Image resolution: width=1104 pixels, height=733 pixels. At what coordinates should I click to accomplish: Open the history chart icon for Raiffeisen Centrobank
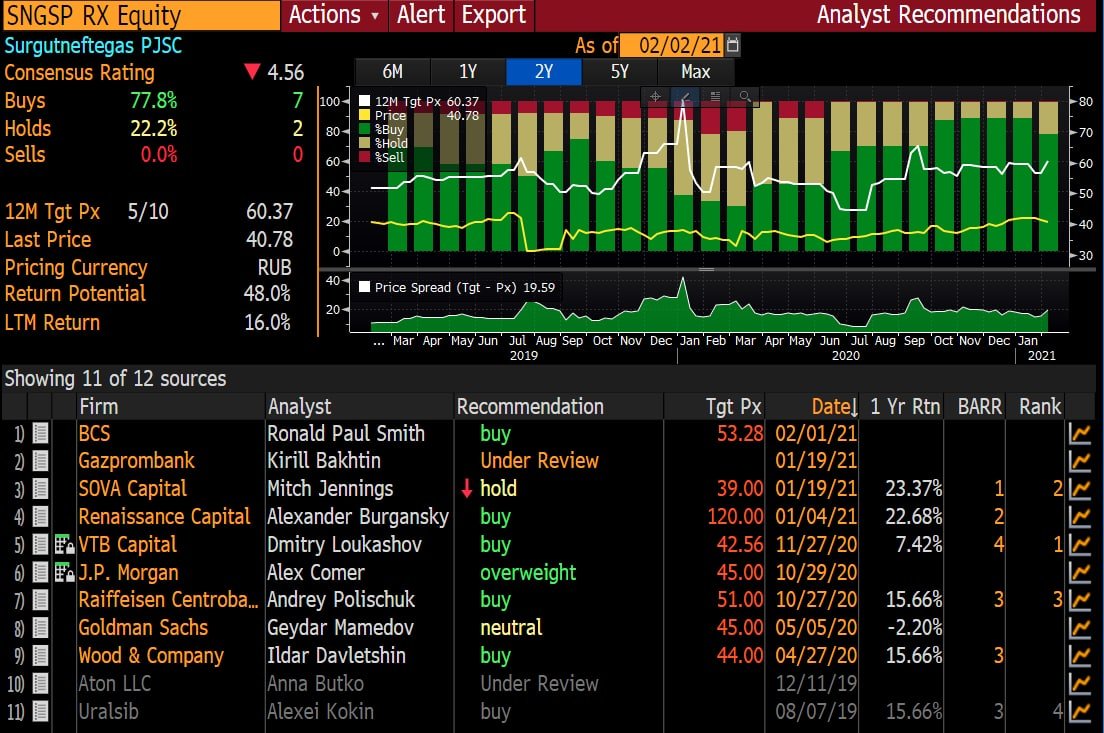click(x=1079, y=599)
